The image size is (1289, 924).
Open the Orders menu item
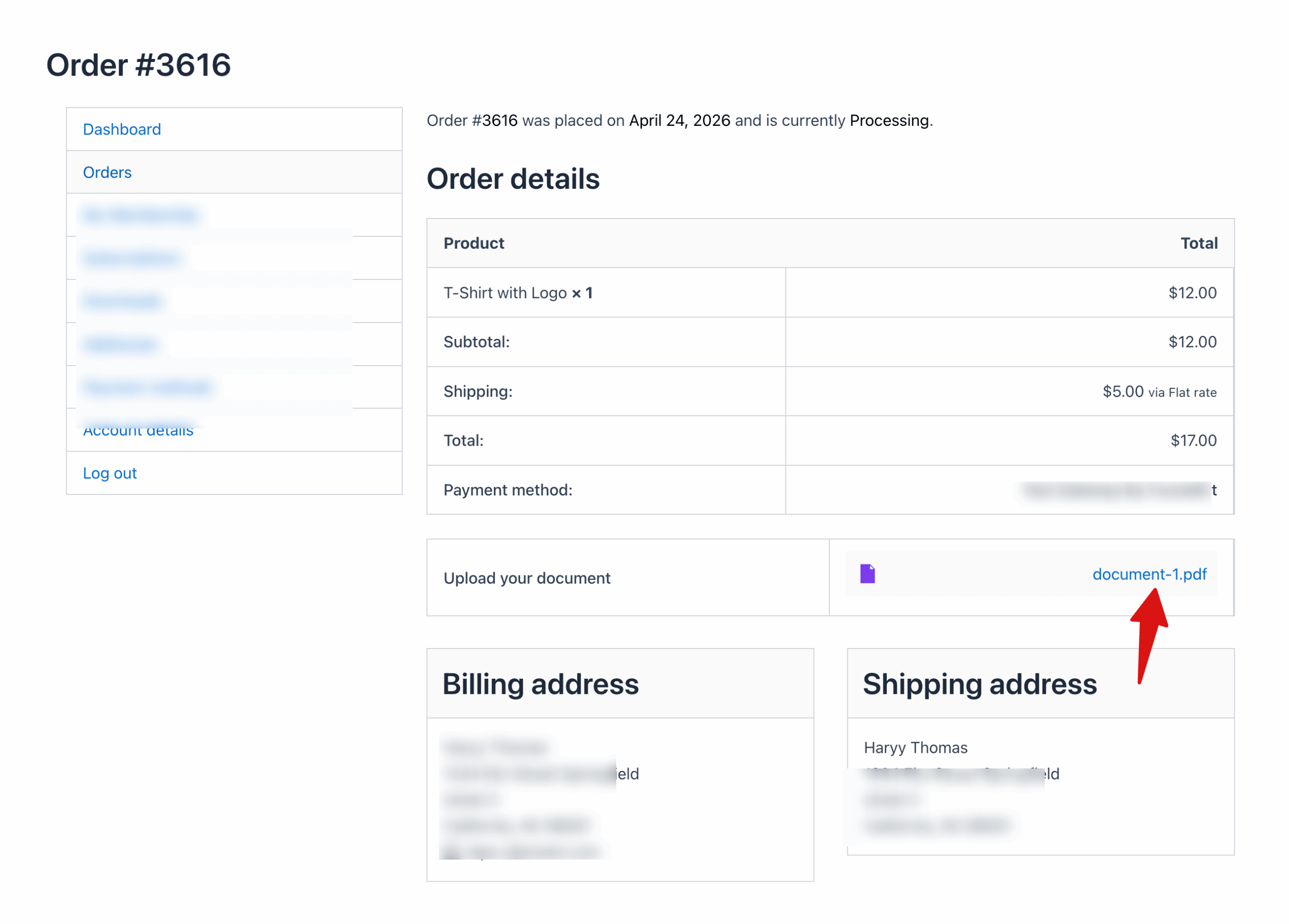(x=107, y=172)
